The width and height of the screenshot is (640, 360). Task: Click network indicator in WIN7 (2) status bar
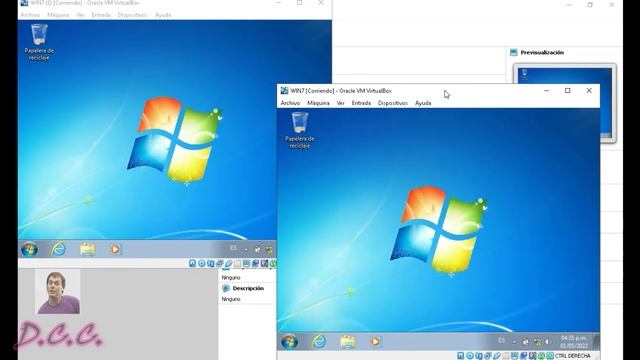[x=220, y=263]
